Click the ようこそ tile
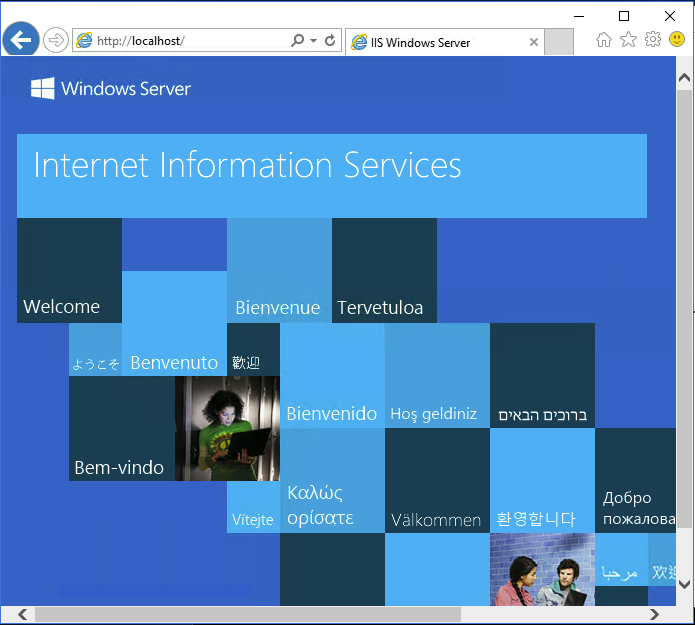 pos(95,349)
